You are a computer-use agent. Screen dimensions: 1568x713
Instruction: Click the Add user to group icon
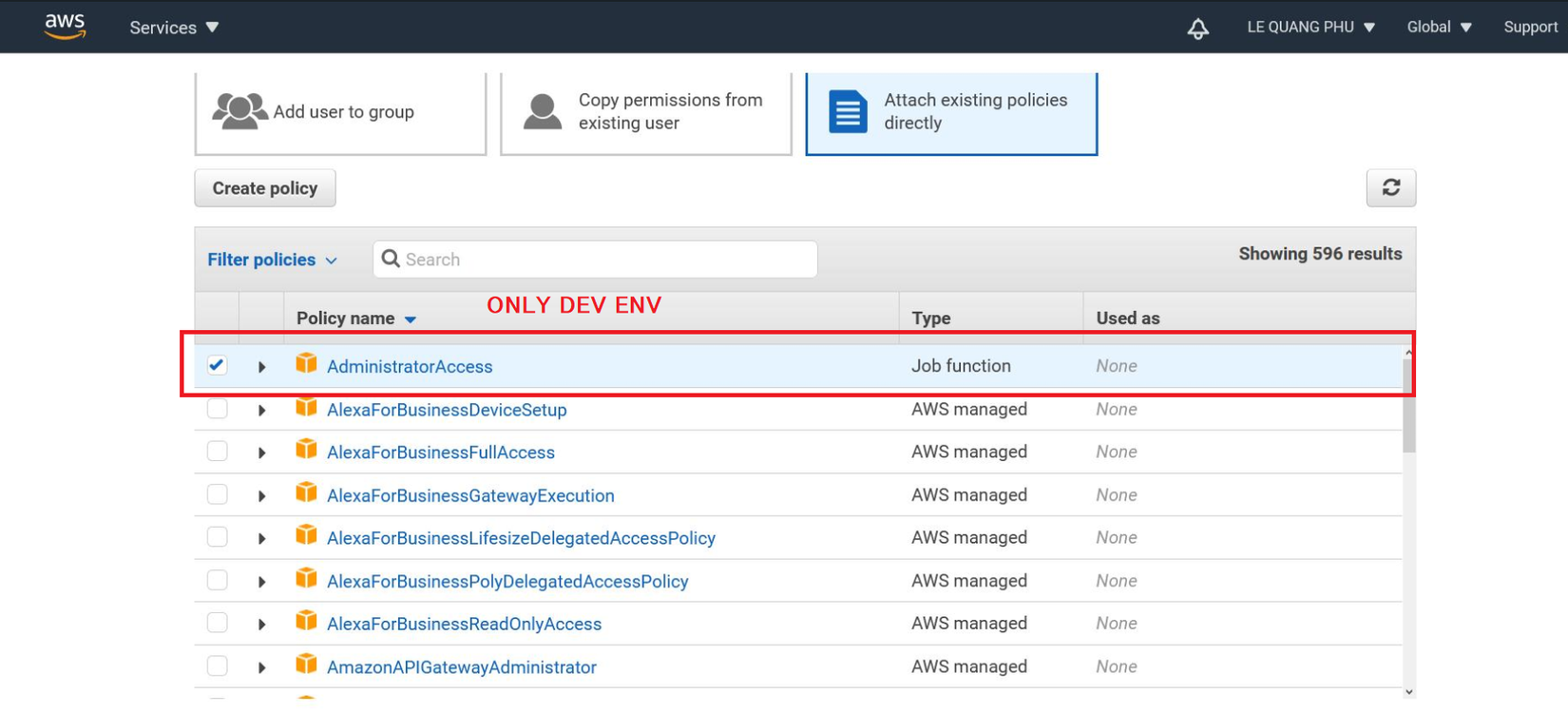239,111
